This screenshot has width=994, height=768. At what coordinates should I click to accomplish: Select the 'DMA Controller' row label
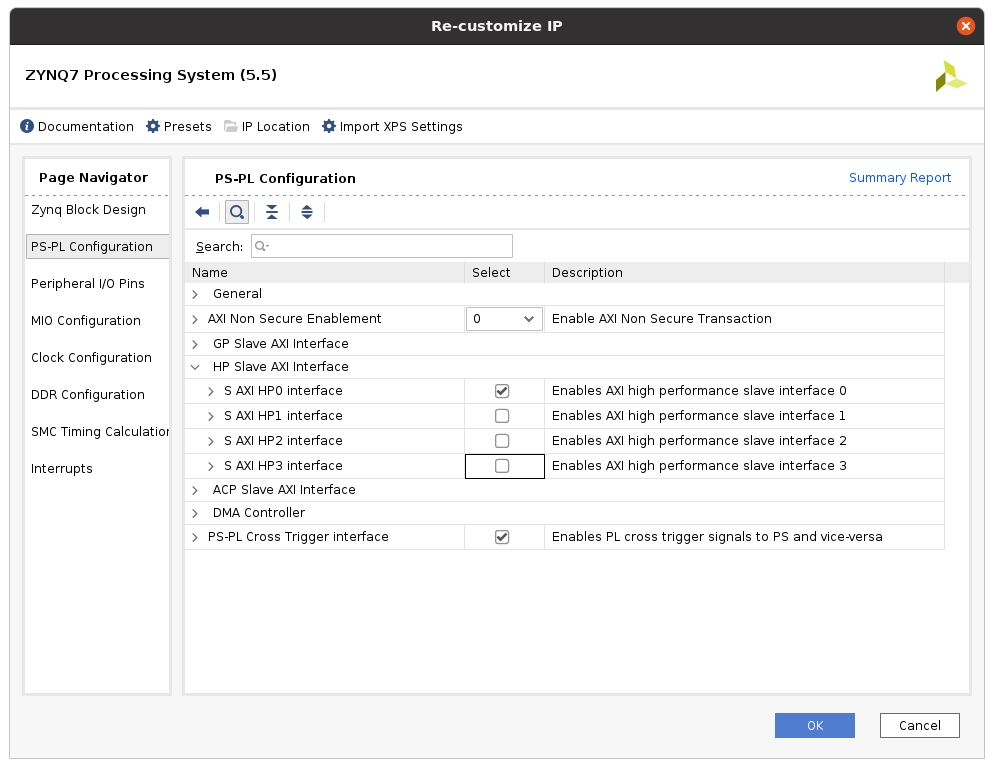point(259,512)
